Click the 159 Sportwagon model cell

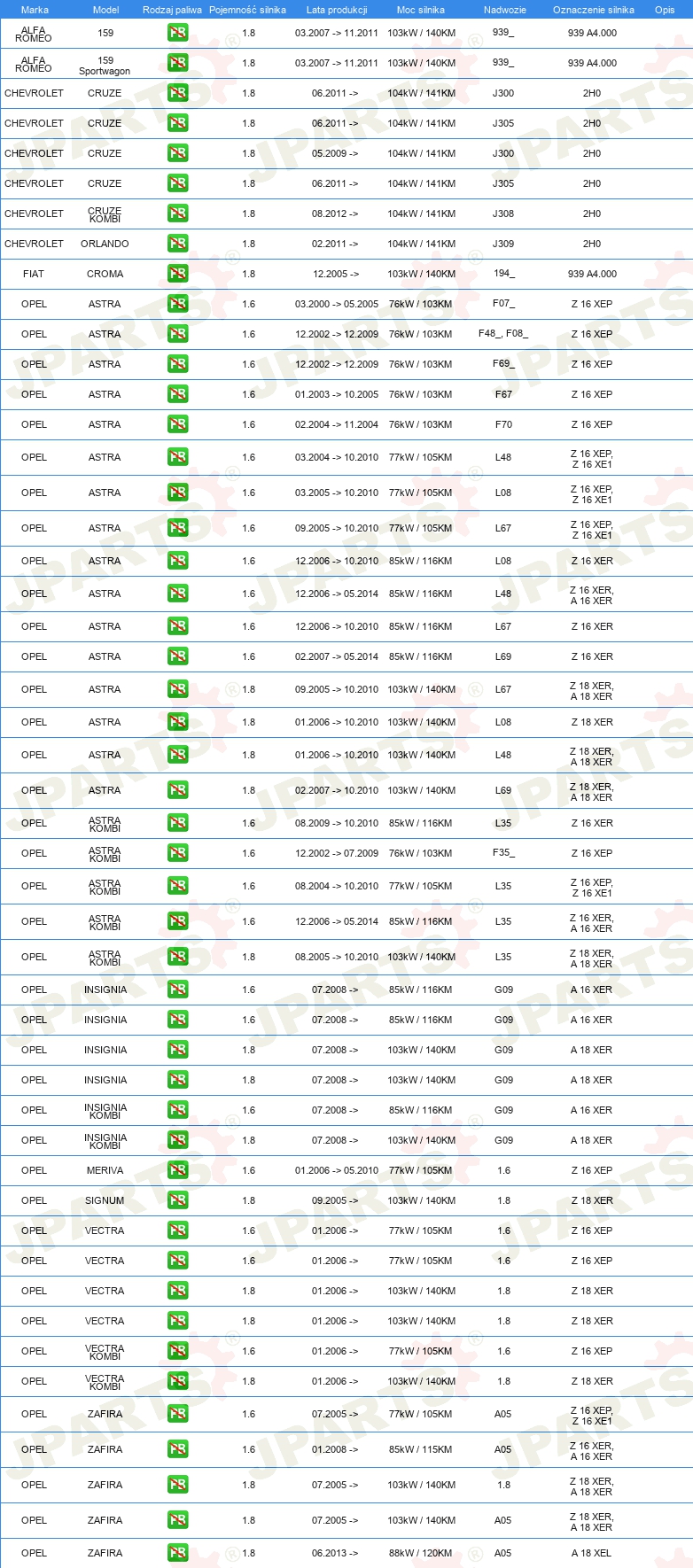tap(105, 66)
